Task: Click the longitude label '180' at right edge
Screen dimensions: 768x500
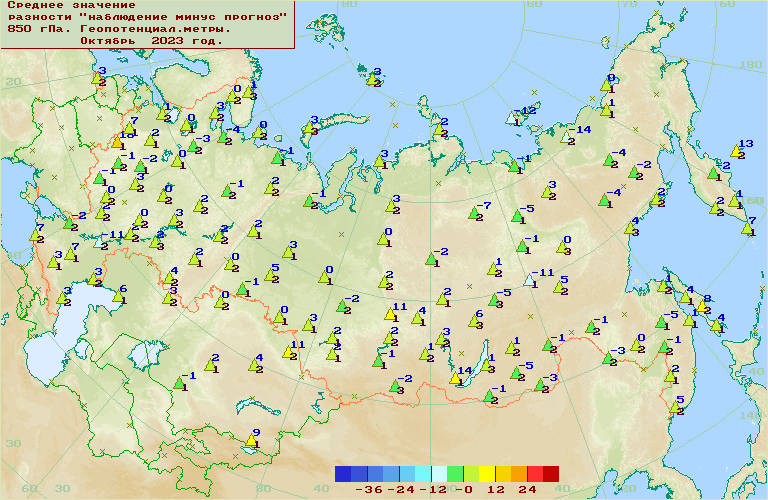Action: [x=750, y=65]
